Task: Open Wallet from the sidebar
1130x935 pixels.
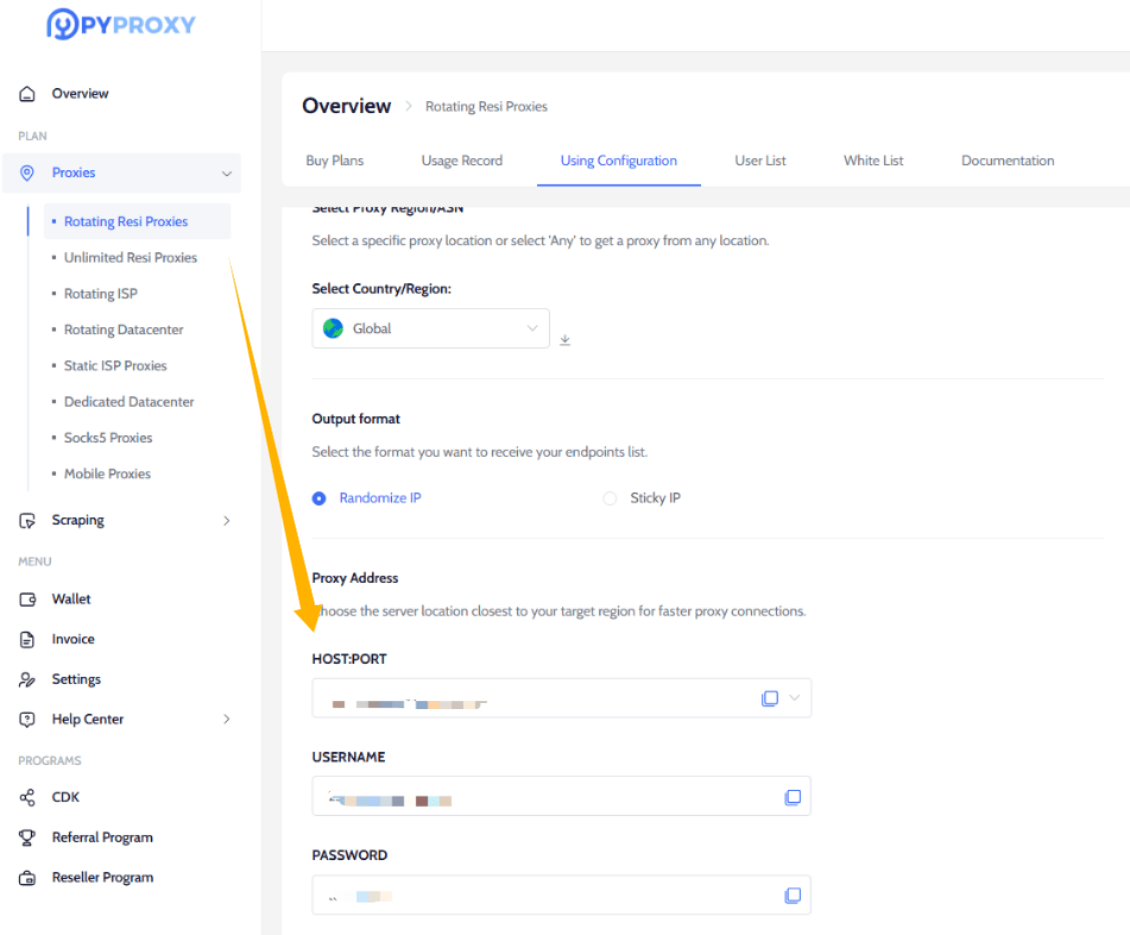Action: (x=71, y=599)
